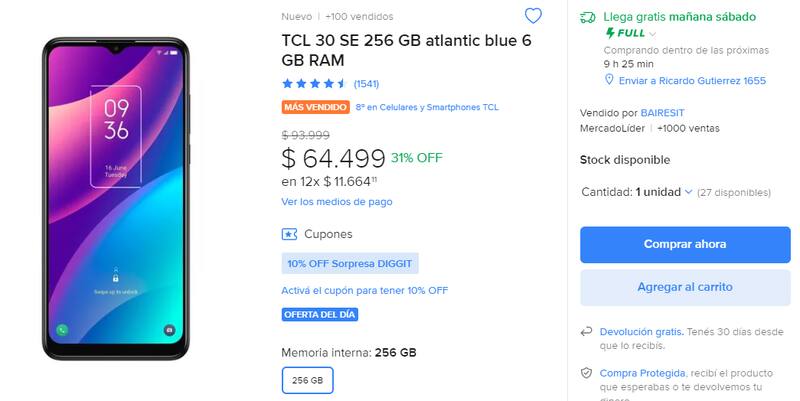Click the star rating row
Viewport: 800px width, 401px height.
tap(314, 83)
